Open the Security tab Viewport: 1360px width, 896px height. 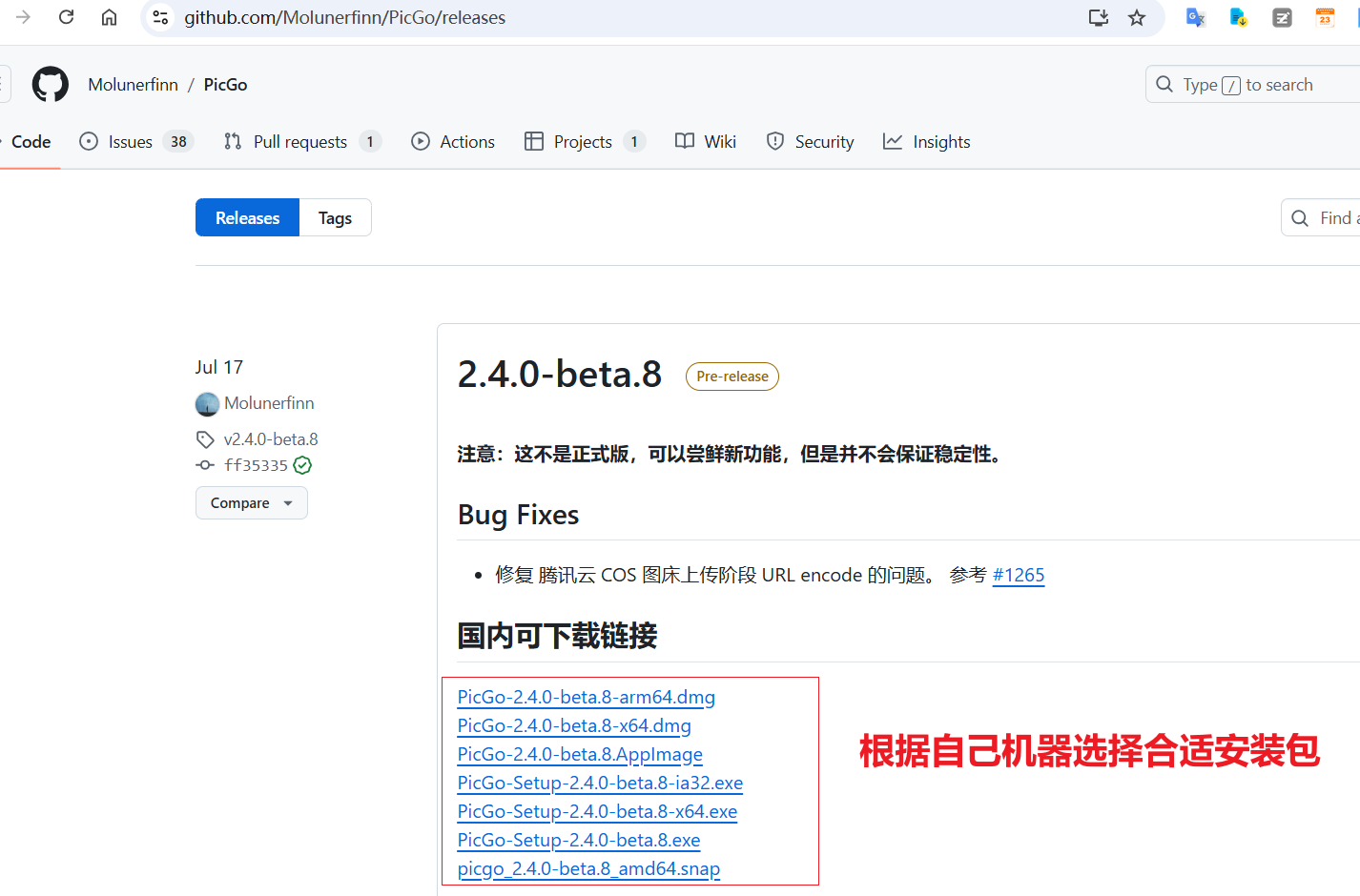coord(811,142)
